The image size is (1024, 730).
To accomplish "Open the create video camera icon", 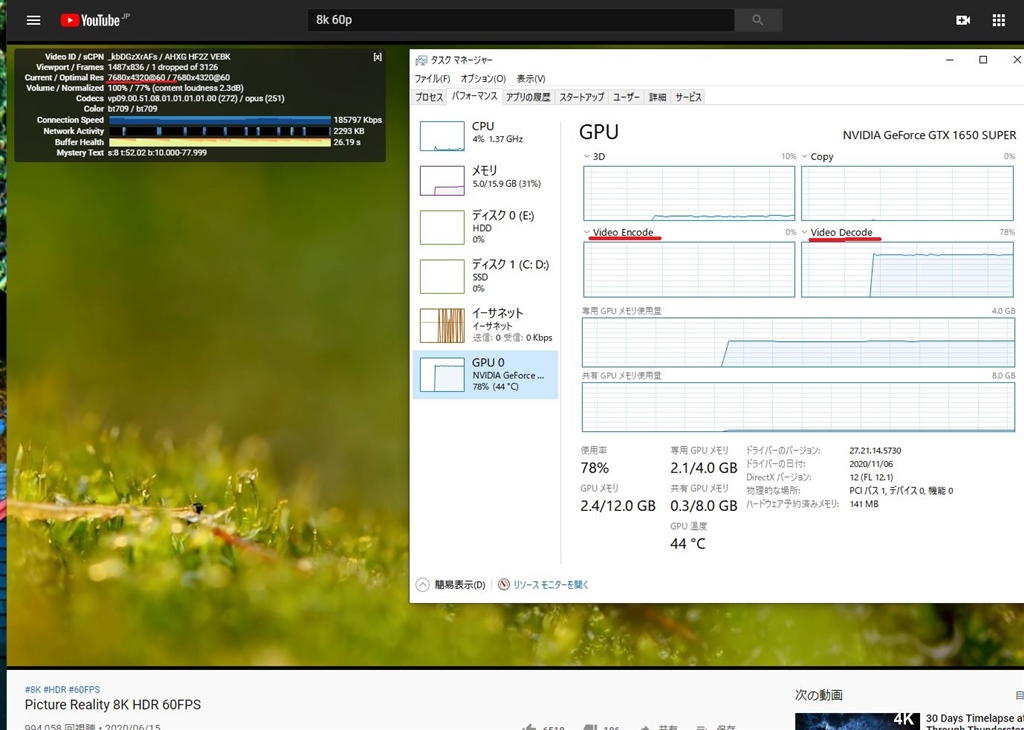I will point(963,20).
